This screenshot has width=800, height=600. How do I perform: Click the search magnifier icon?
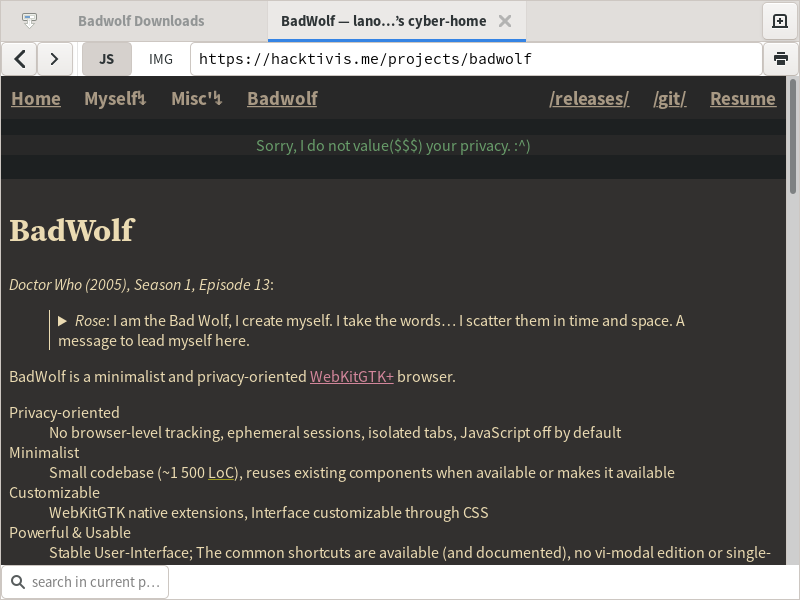(x=18, y=582)
